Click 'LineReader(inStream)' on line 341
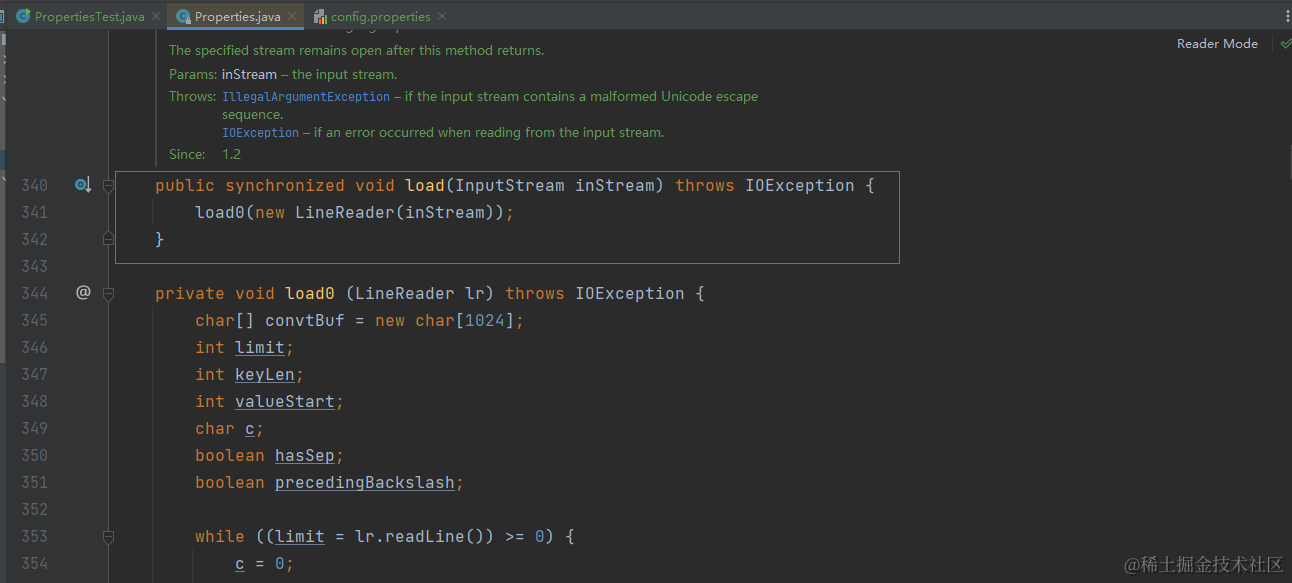Image resolution: width=1292 pixels, height=583 pixels. click(394, 212)
